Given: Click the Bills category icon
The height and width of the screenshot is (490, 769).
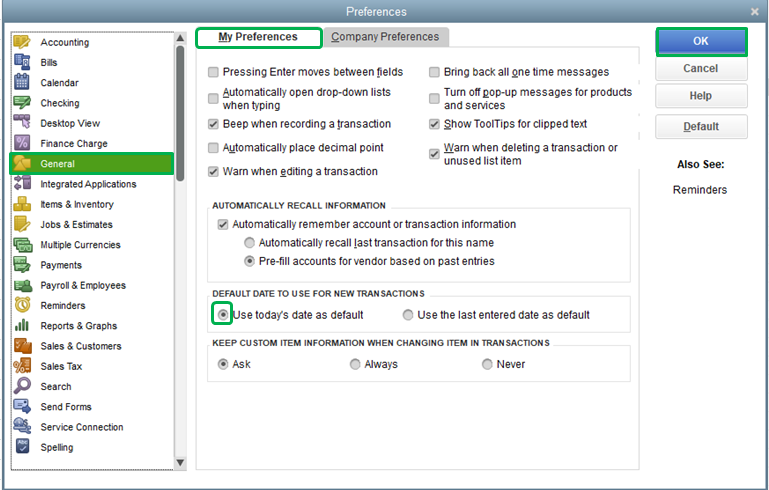Looking at the screenshot, I should click(x=22, y=62).
